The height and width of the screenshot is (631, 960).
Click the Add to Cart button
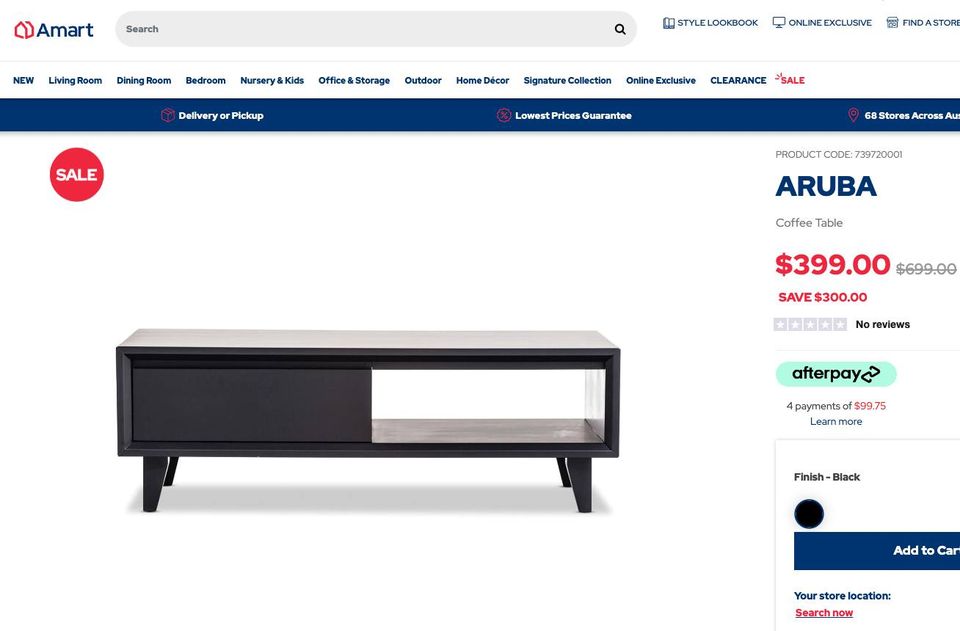tap(877, 551)
